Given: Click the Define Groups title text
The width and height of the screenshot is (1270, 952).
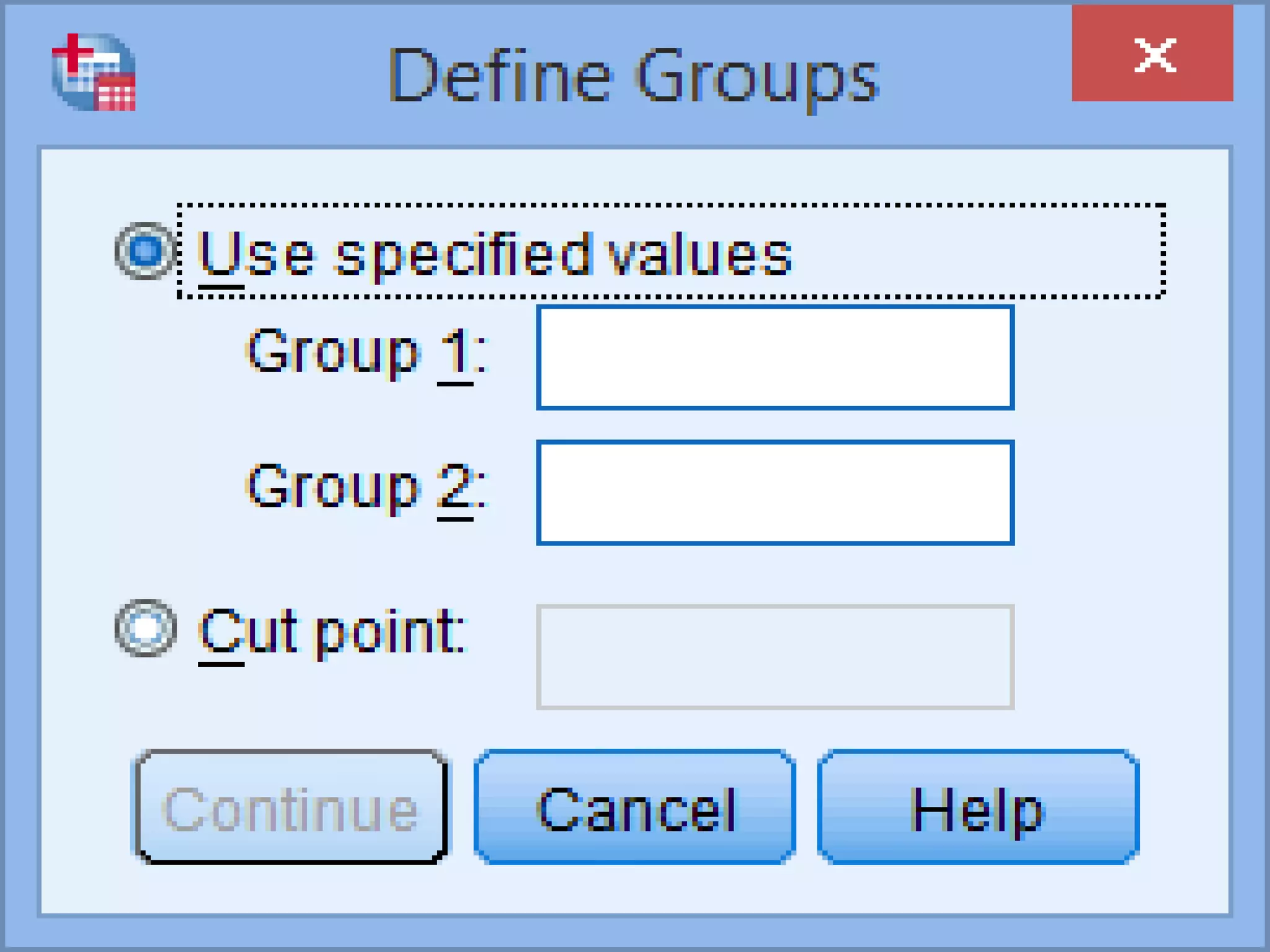Looking at the screenshot, I should click(x=633, y=77).
